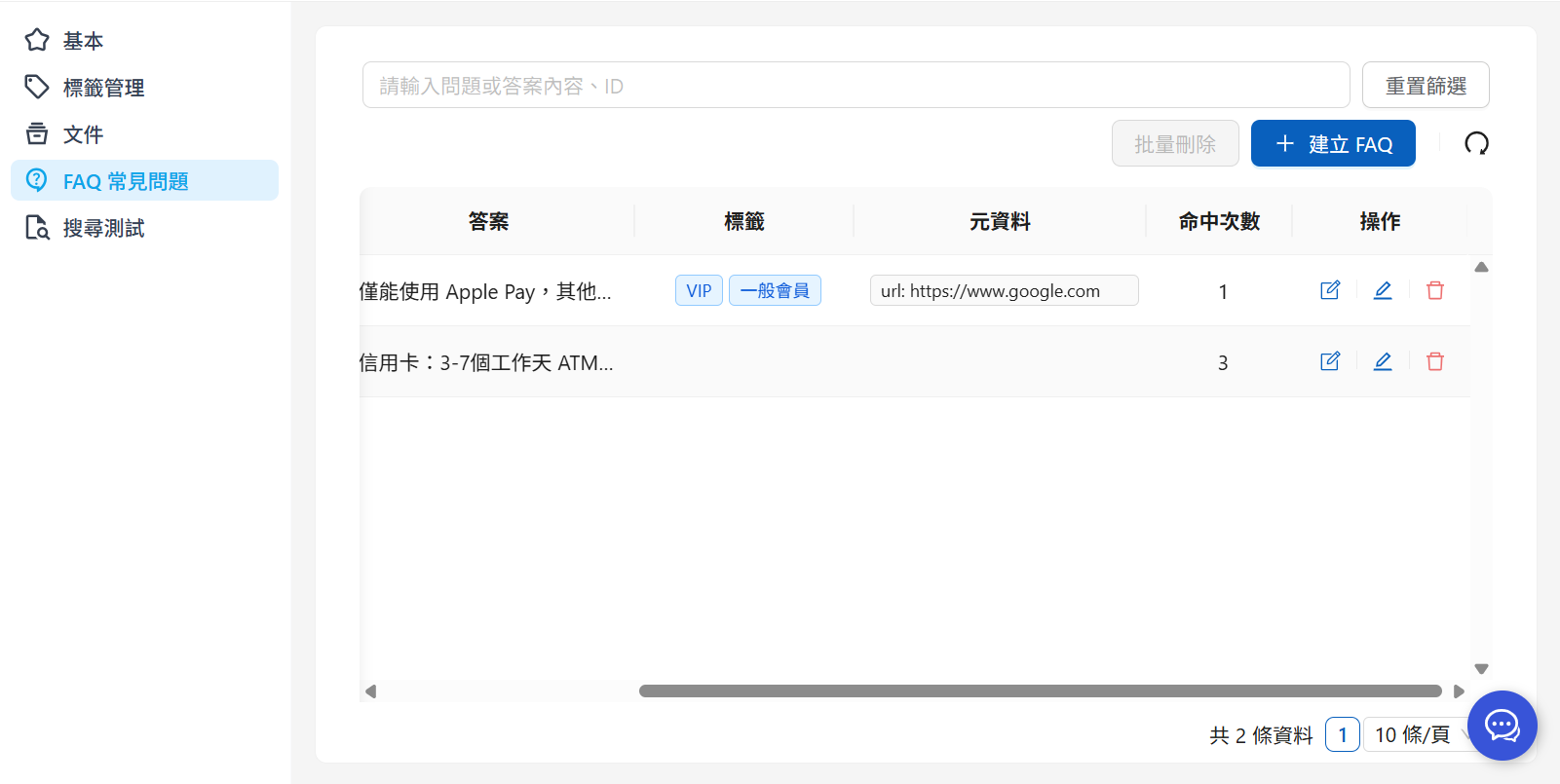The height and width of the screenshot is (784, 1560).
Task: Delete the 信用卡 3-7個工作天 row
Action: click(1434, 361)
